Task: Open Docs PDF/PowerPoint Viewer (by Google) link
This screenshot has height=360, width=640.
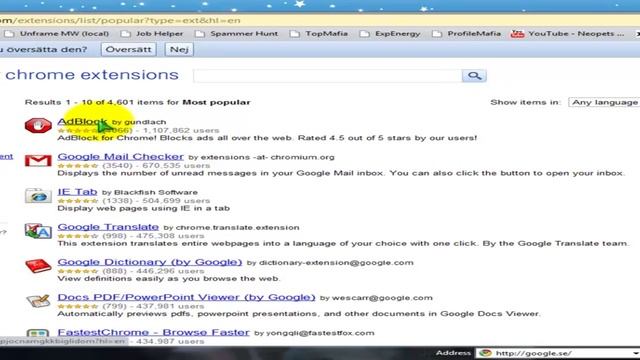Action: [x=186, y=297]
